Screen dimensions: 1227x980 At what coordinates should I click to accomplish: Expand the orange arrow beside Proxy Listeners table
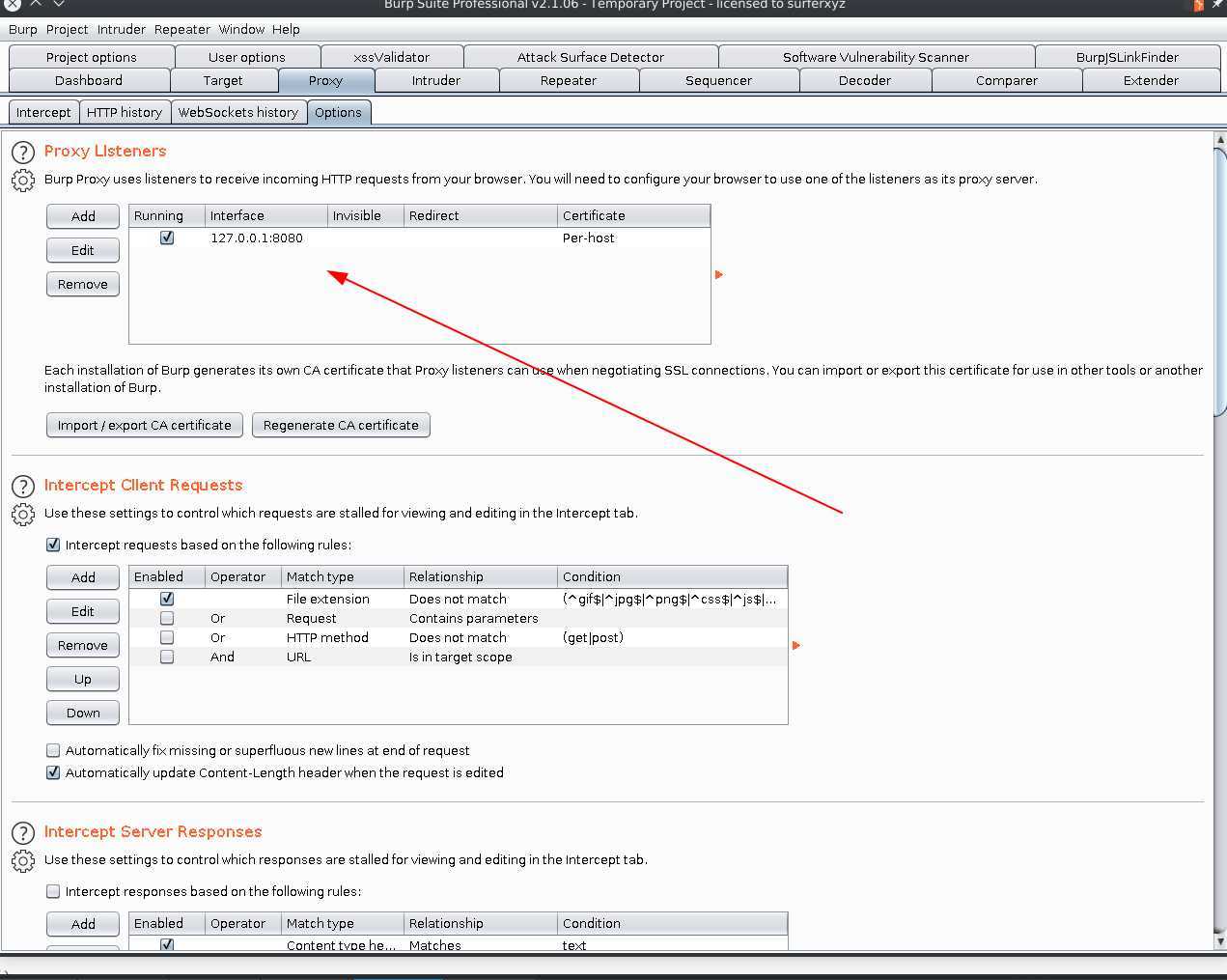[x=719, y=275]
